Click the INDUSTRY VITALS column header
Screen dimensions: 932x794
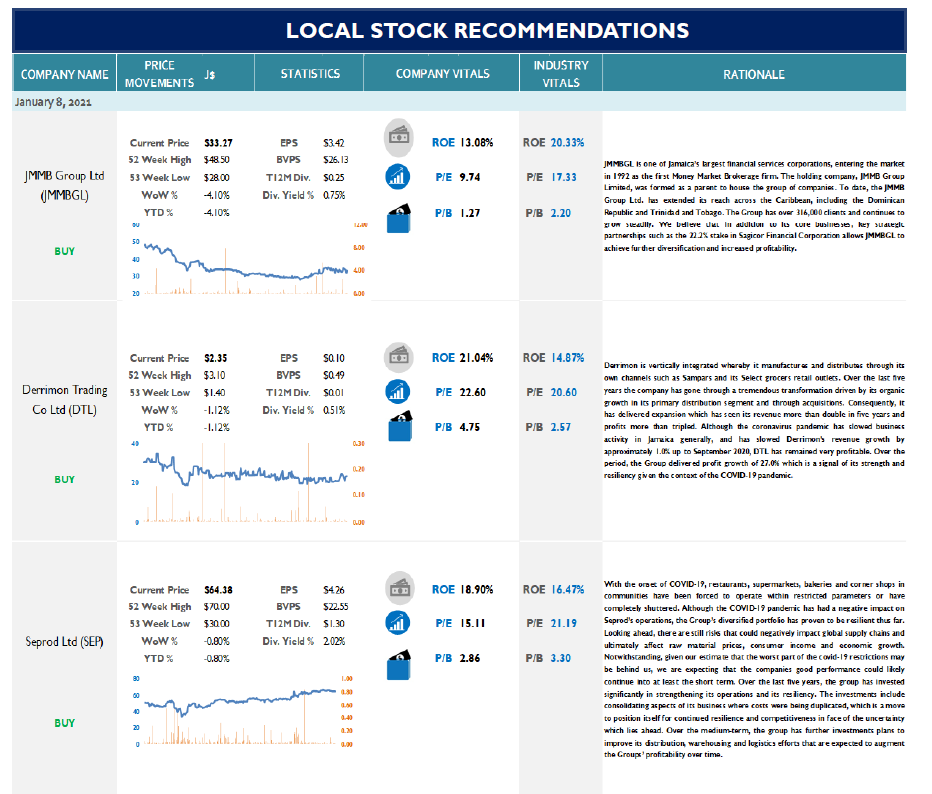pos(561,74)
